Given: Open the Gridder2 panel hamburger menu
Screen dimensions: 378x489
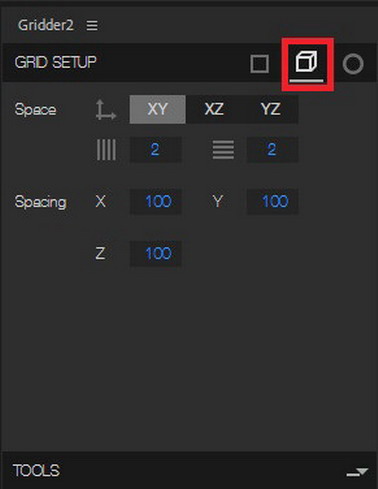Looking at the screenshot, I should click(92, 25).
